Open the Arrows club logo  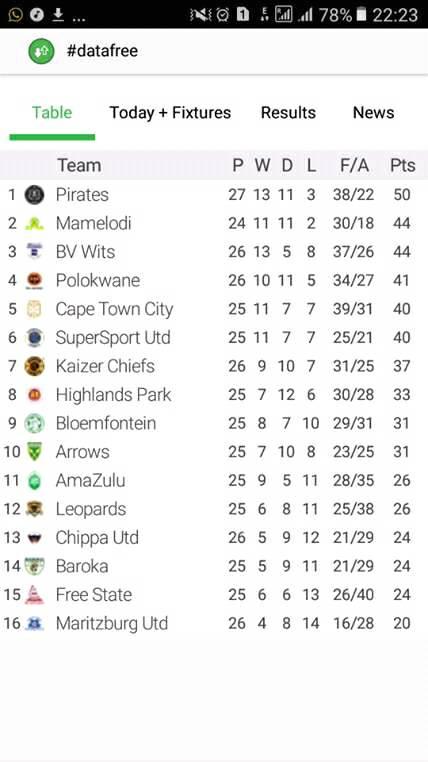(x=34, y=452)
